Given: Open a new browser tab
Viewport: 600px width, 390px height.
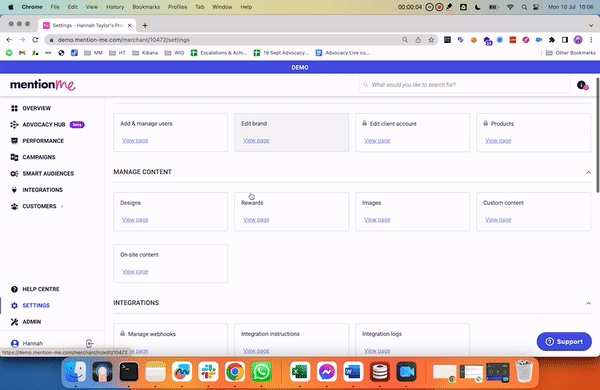Looking at the screenshot, I should pos(145,25).
